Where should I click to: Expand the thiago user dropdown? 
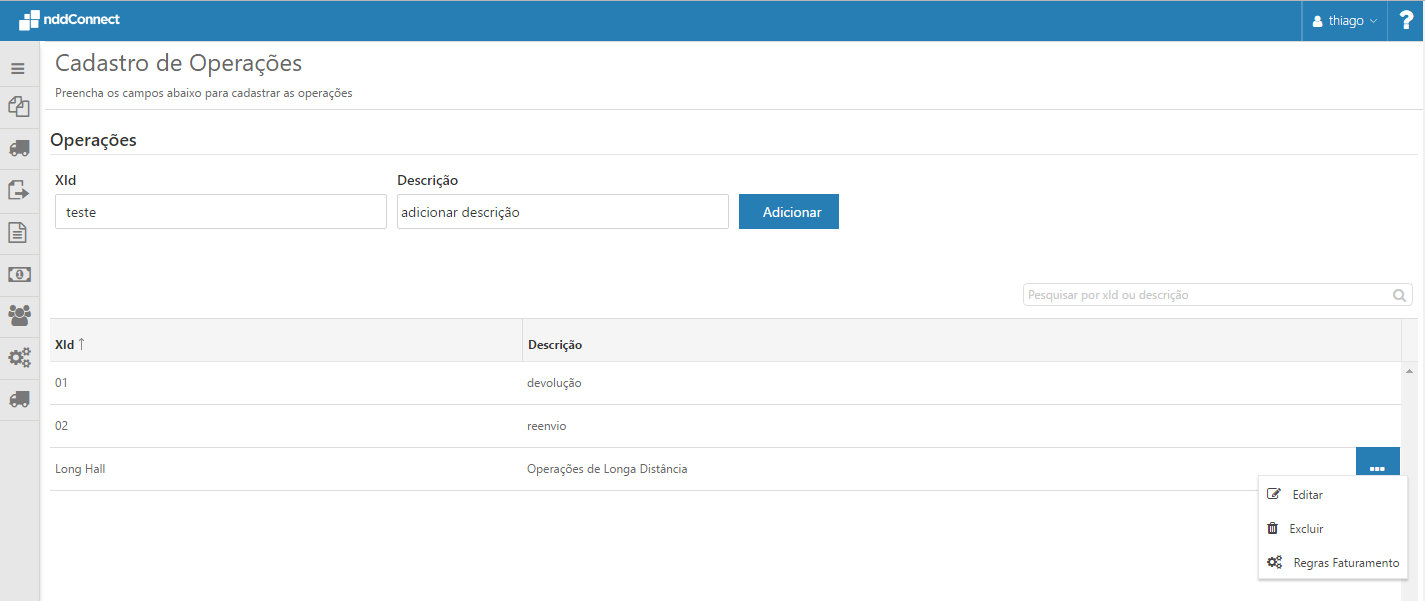click(1344, 21)
